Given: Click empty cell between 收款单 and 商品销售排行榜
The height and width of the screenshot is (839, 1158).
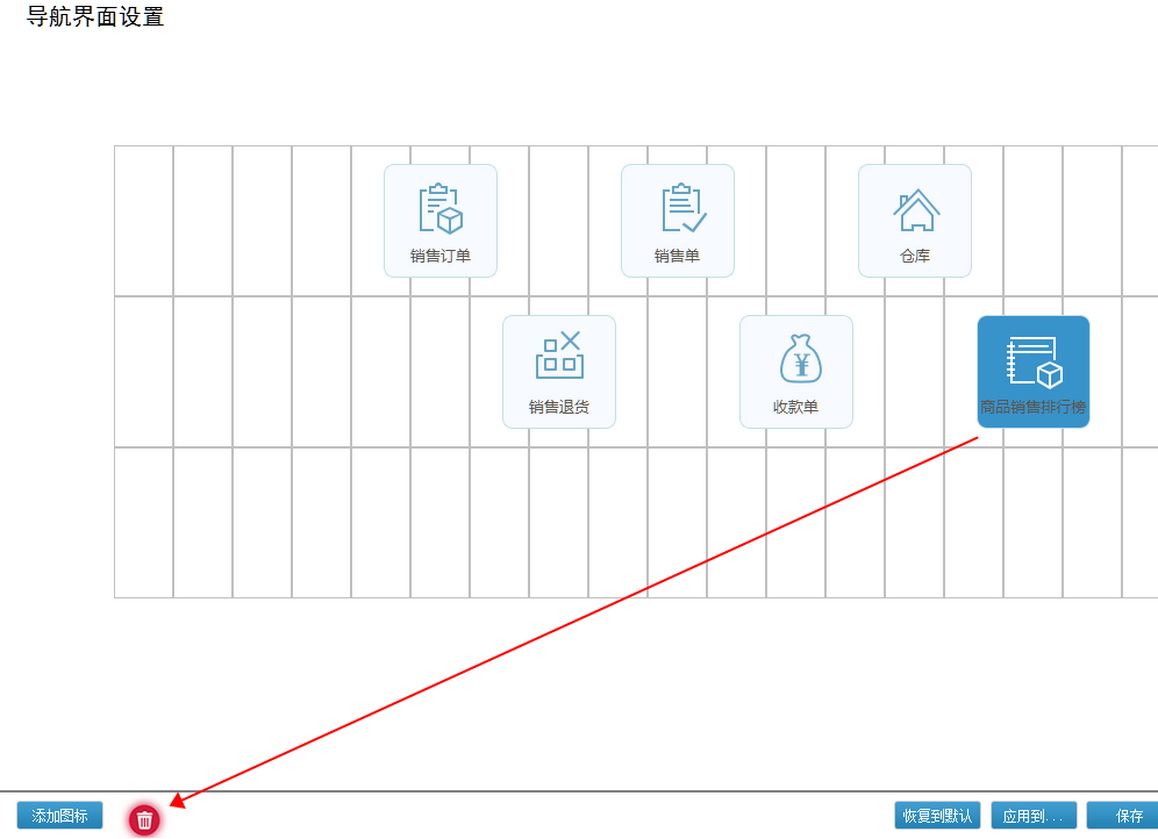Looking at the screenshot, I should point(914,371).
